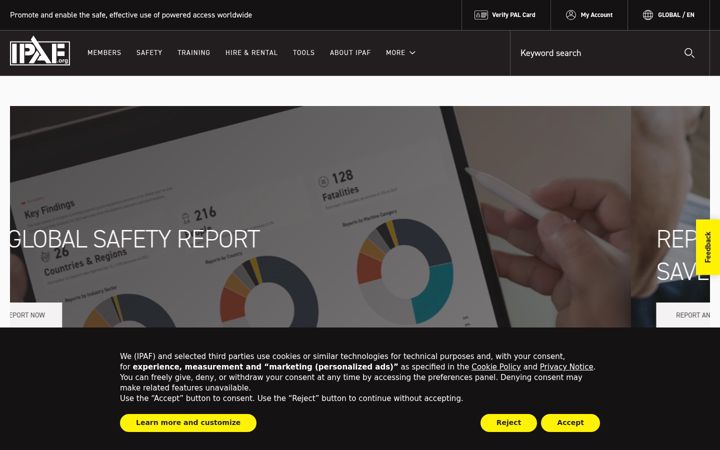Reject the cookies
This screenshot has width=720, height=450.
[508, 423]
